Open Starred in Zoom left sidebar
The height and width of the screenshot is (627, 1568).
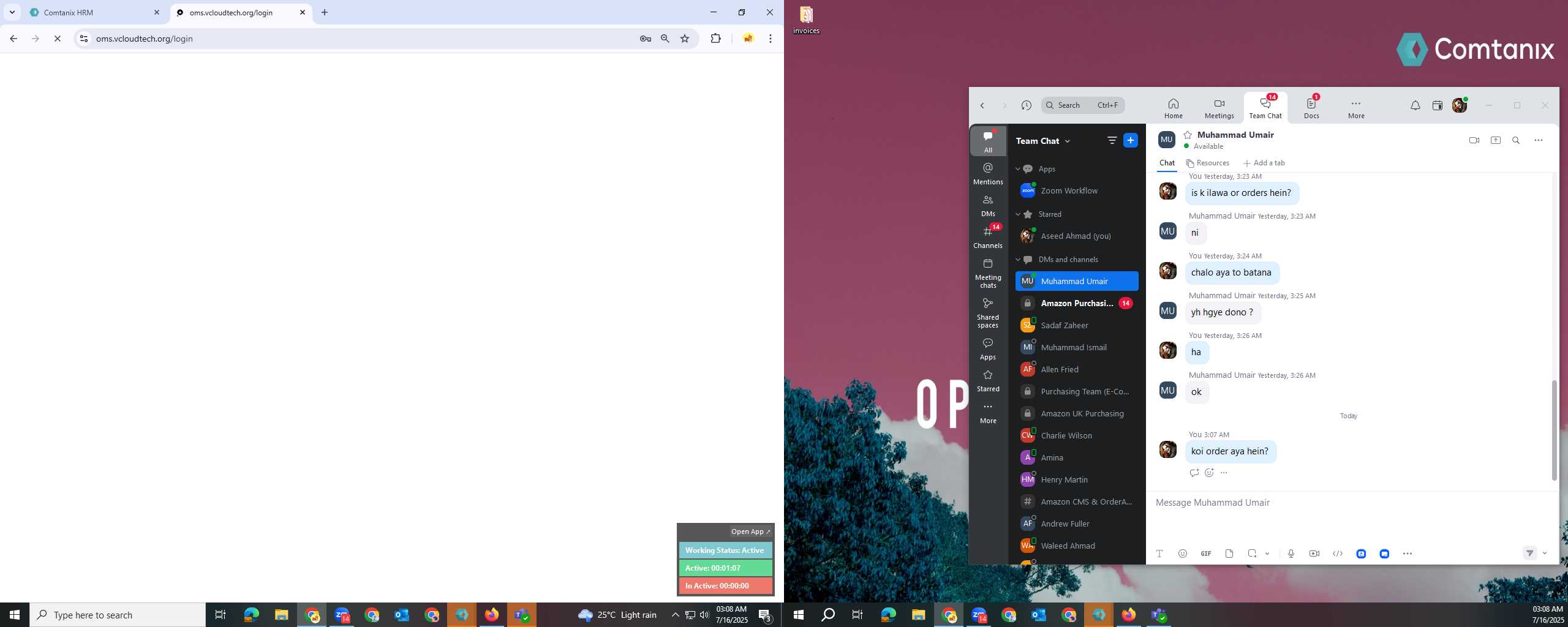click(988, 381)
